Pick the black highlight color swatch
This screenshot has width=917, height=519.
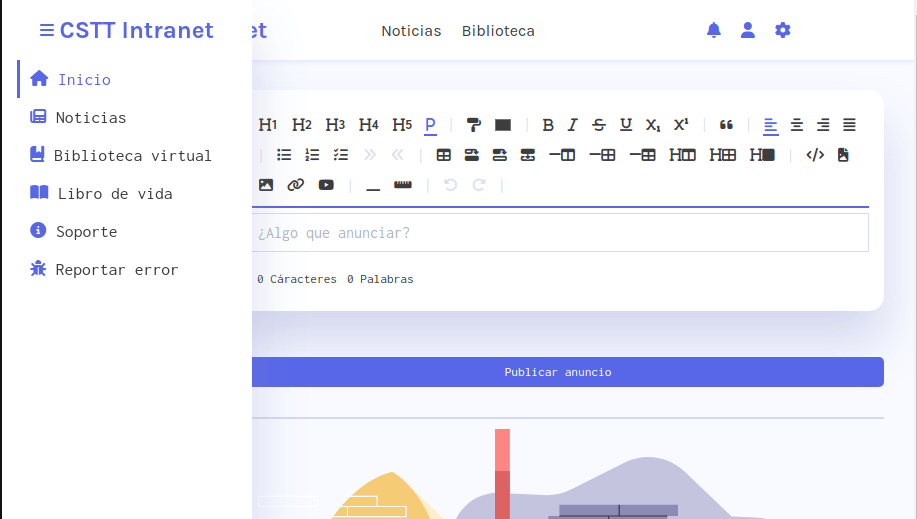tap(503, 125)
